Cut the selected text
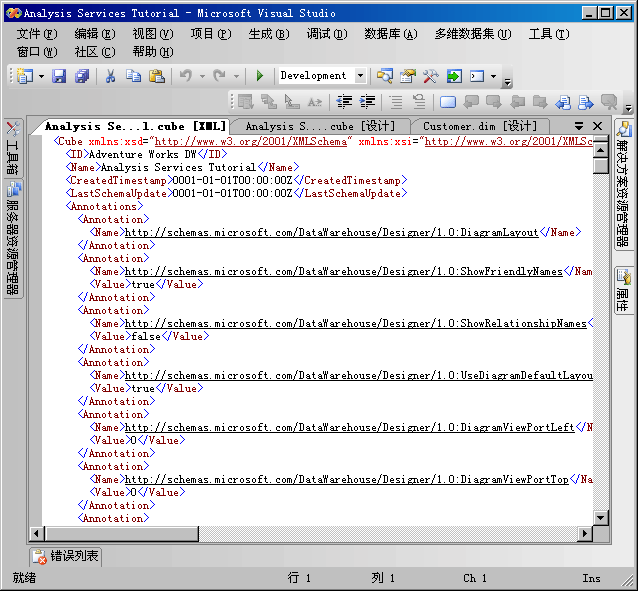638x591 pixels. (110, 76)
